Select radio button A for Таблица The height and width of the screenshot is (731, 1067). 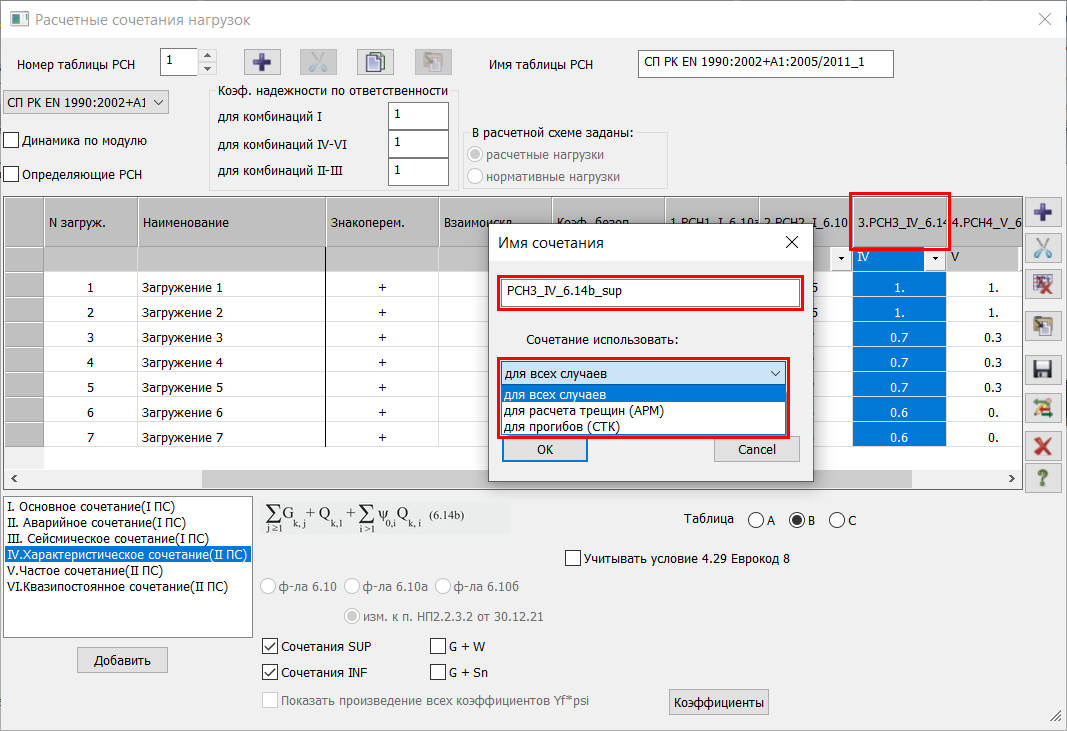point(755,520)
